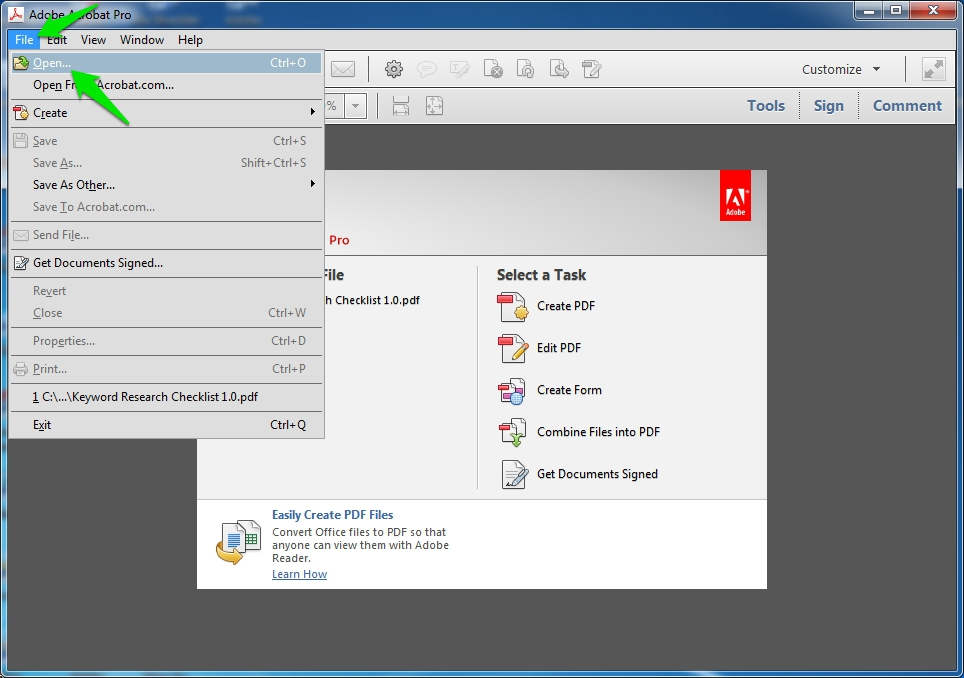Open document settings via the gear icon

click(x=393, y=69)
